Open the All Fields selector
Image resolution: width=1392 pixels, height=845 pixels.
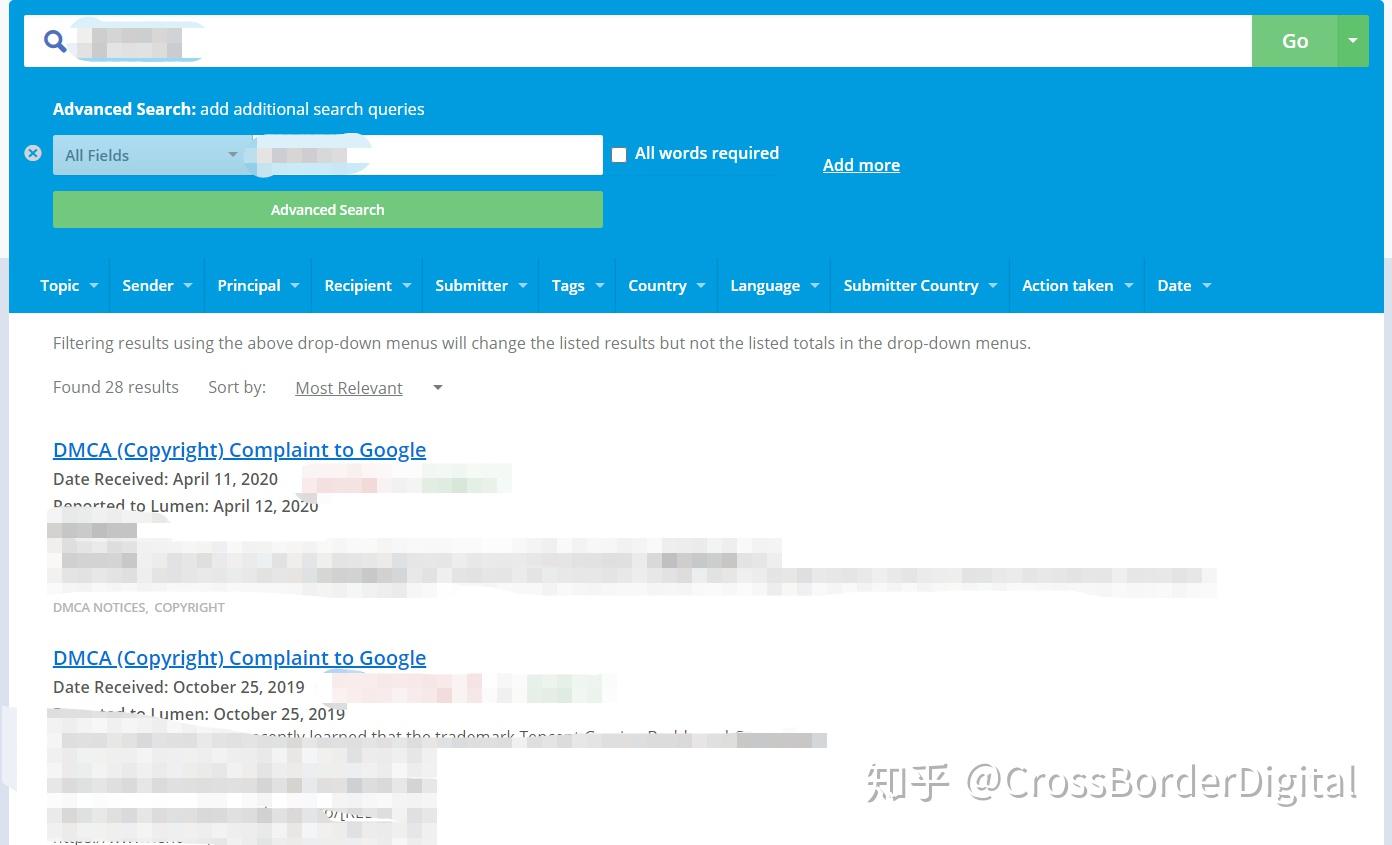150,155
